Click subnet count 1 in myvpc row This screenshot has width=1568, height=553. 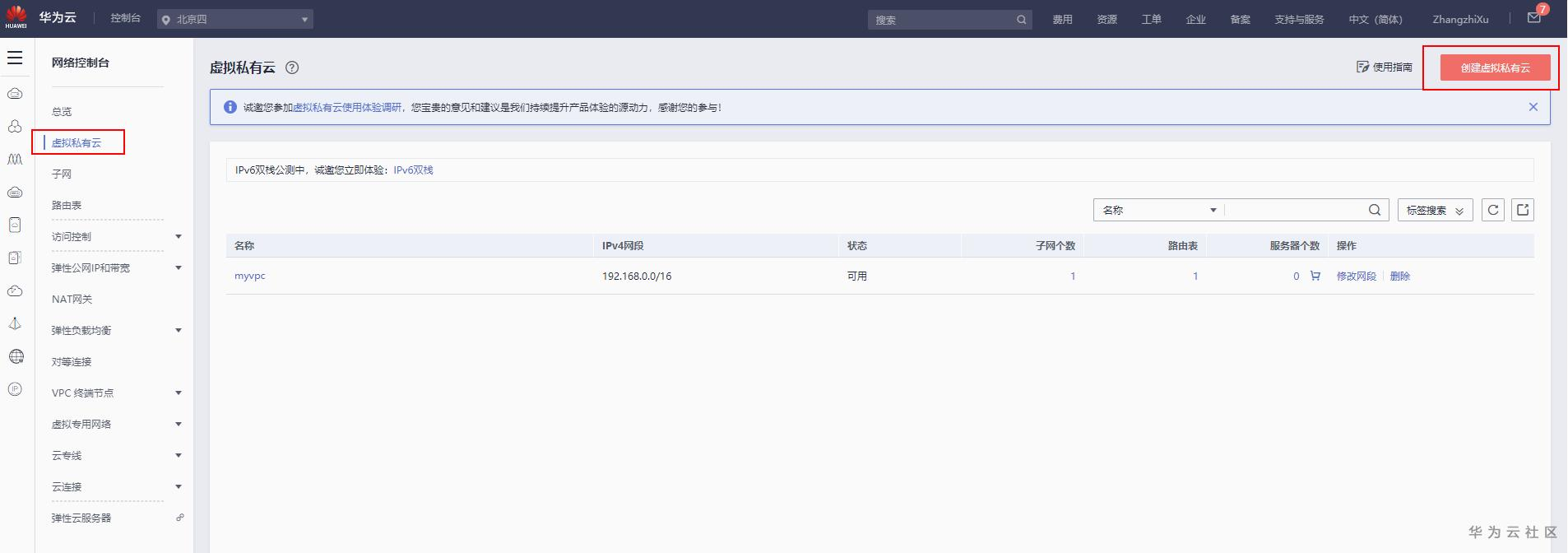tap(1073, 276)
